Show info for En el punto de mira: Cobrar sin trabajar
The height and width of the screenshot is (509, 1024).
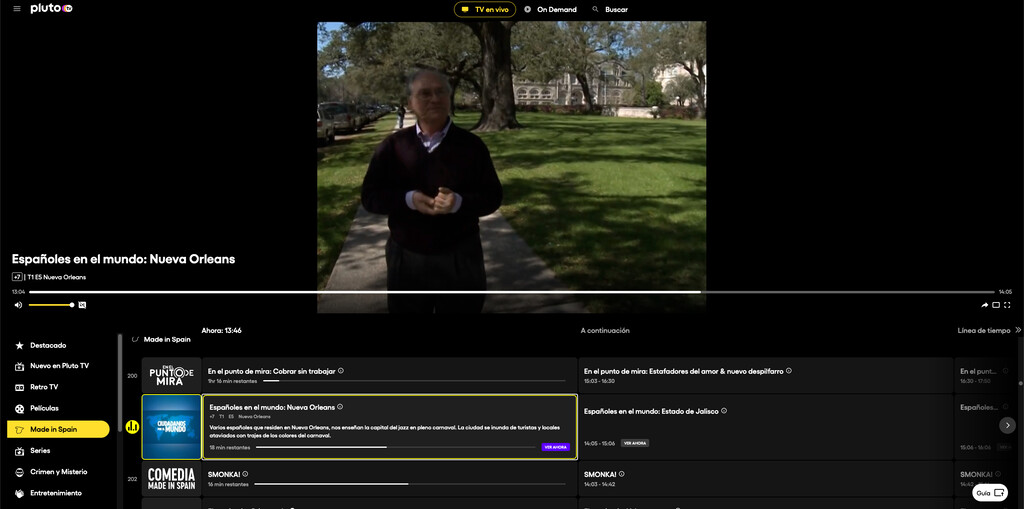point(341,371)
